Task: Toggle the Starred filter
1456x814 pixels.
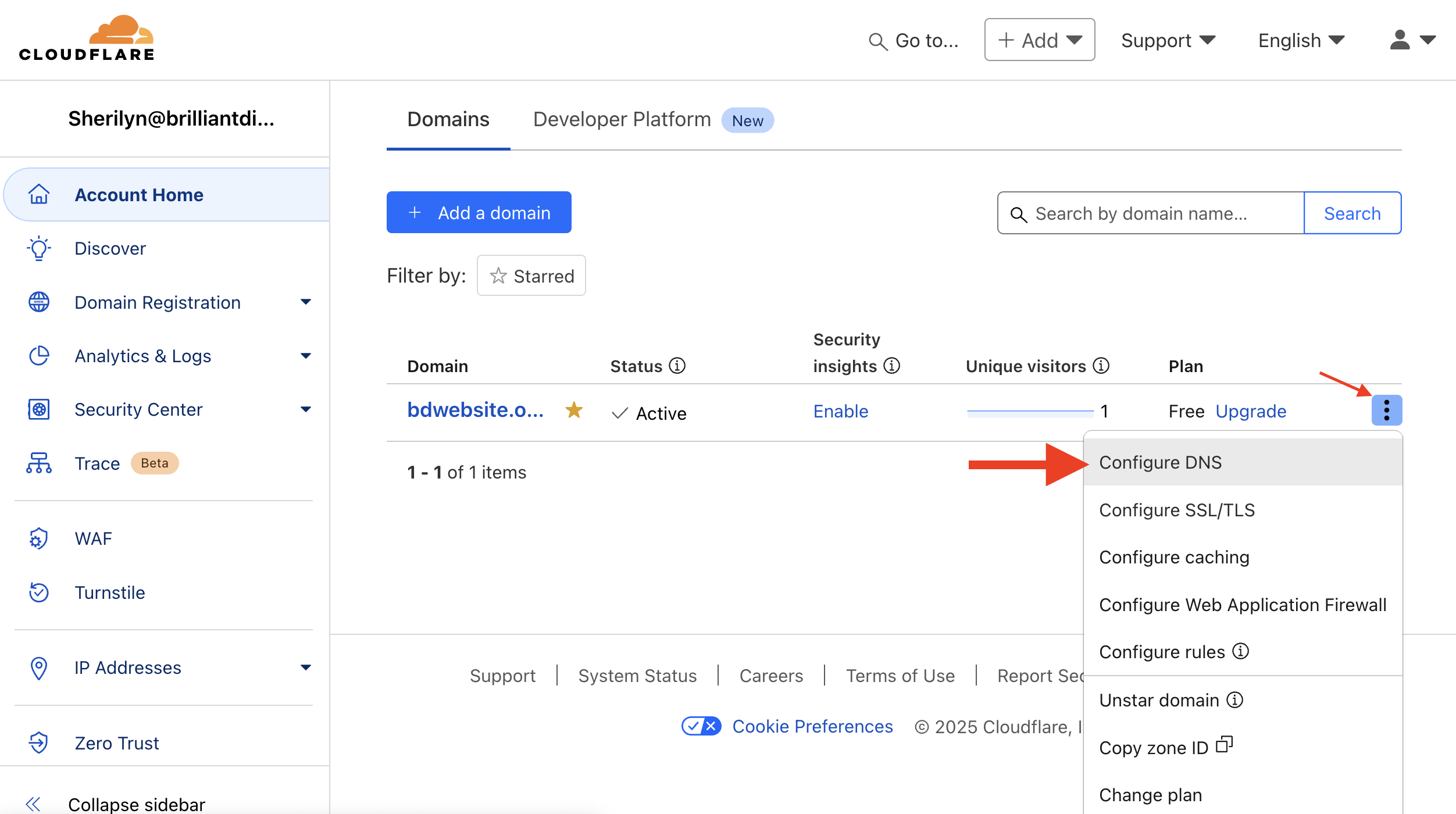Action: click(531, 276)
